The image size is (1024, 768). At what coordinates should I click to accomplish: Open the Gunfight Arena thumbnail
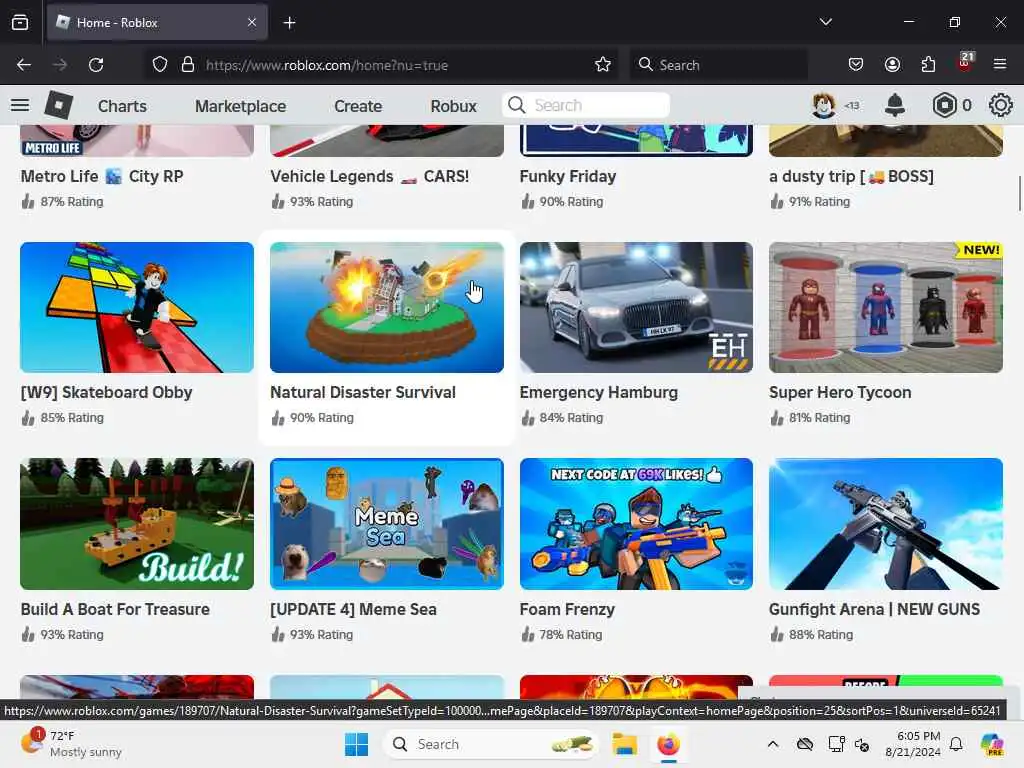point(886,524)
